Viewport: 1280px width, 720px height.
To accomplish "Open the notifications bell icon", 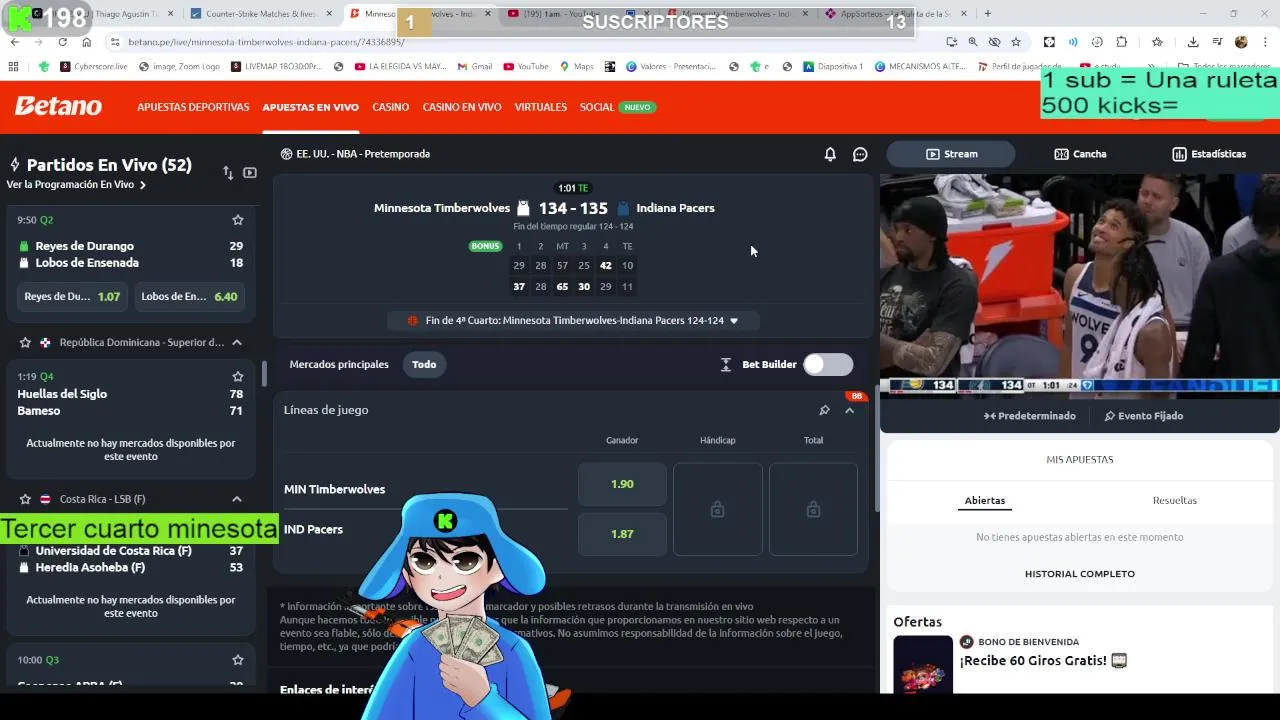I will 830,154.
